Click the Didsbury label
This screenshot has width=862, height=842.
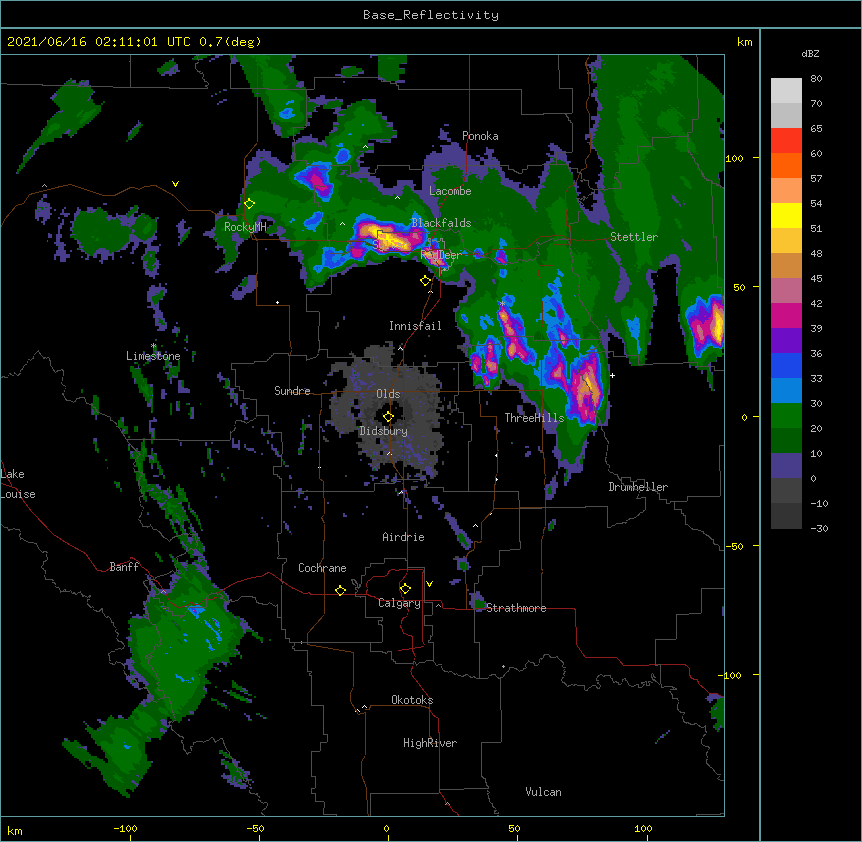click(383, 431)
